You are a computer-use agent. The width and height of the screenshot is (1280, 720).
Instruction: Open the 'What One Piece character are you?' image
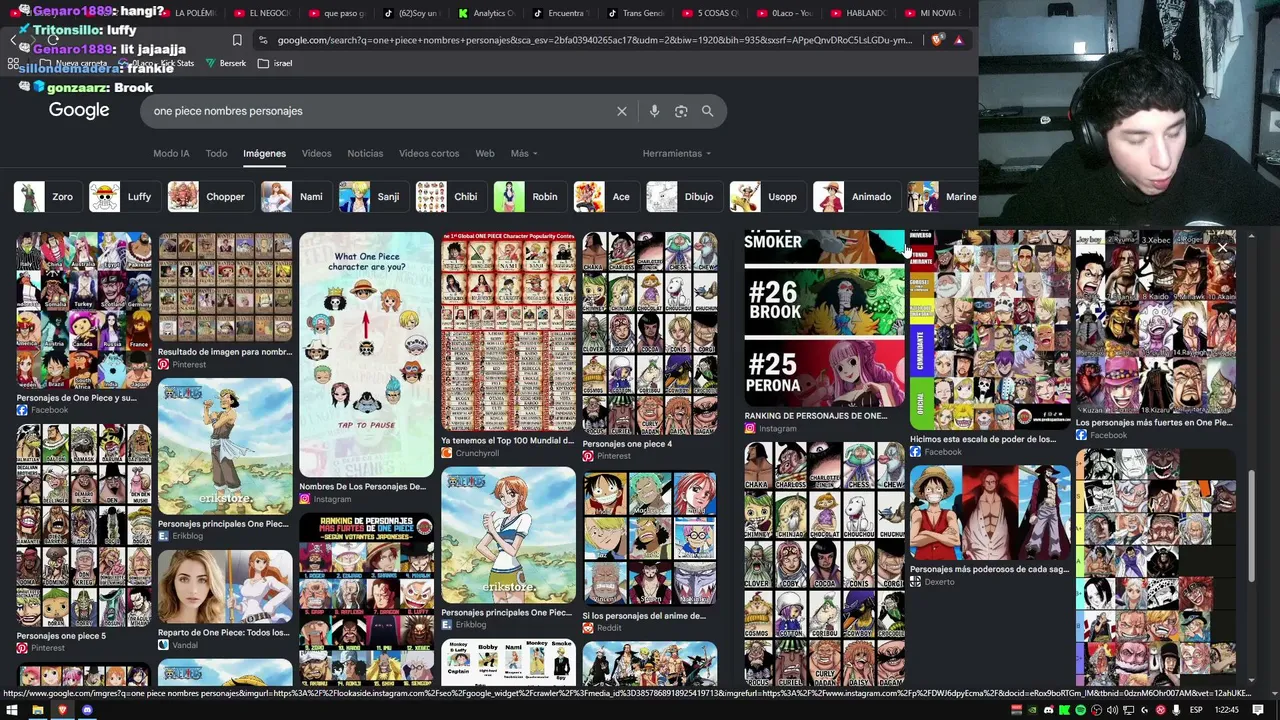(366, 355)
